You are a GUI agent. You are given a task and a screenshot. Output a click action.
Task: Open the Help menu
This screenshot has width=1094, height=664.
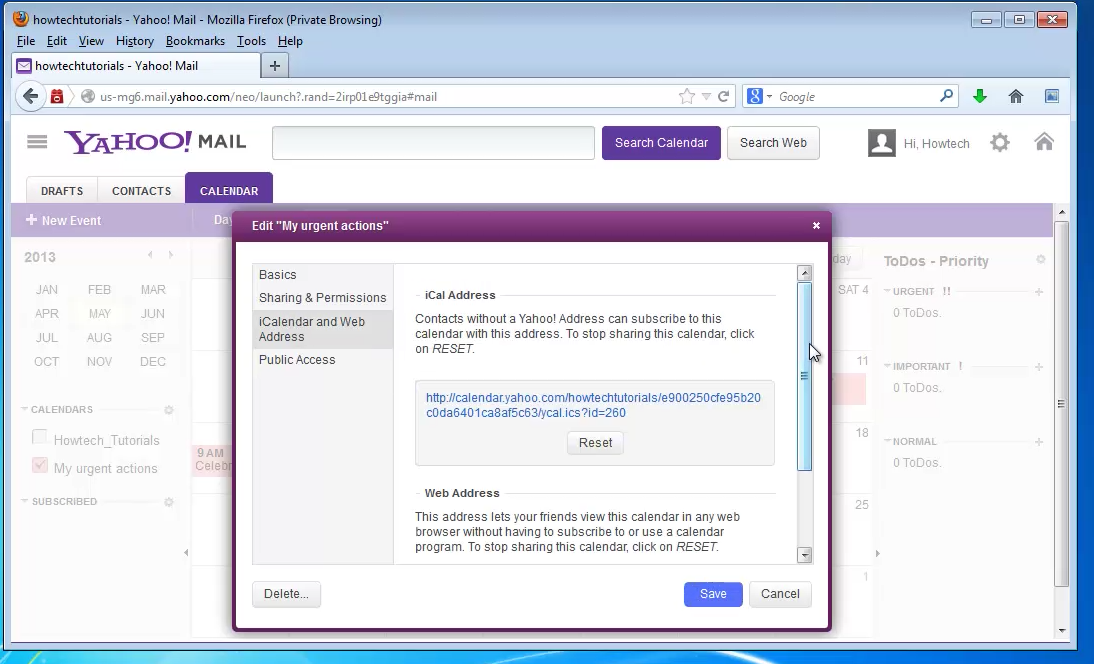pyautogui.click(x=290, y=41)
